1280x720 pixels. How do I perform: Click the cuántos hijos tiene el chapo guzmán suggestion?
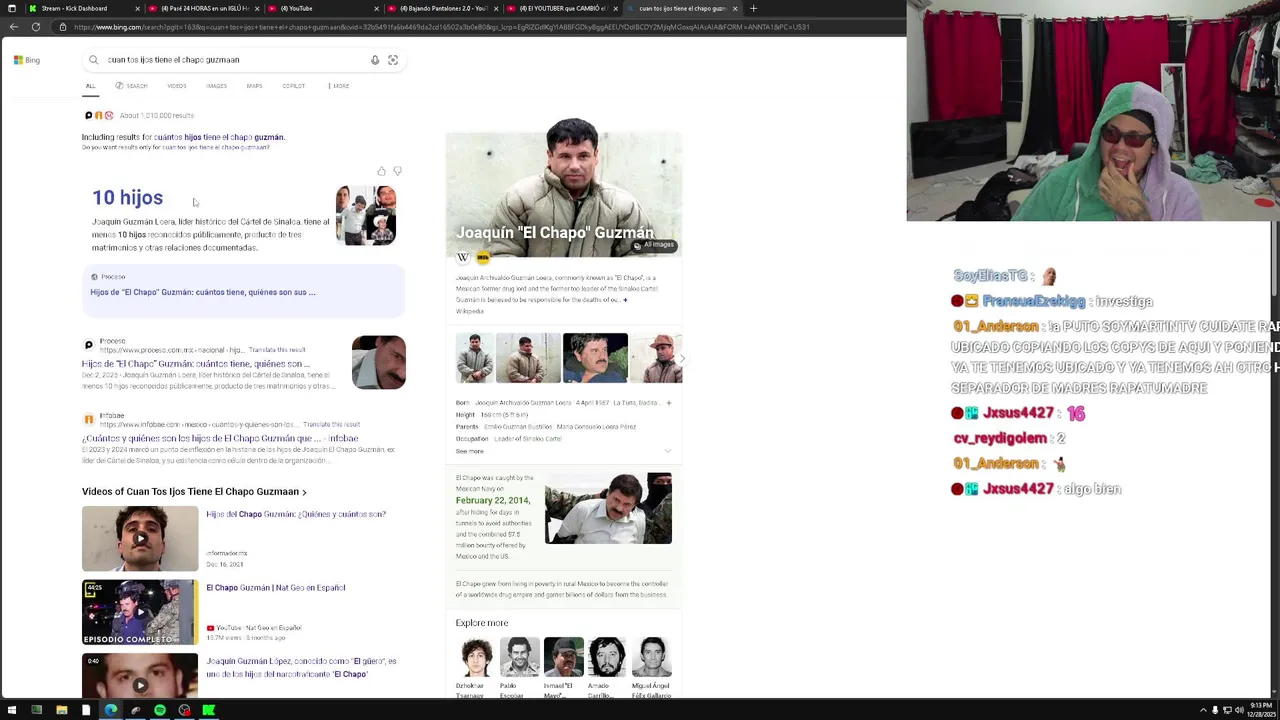click(219, 137)
